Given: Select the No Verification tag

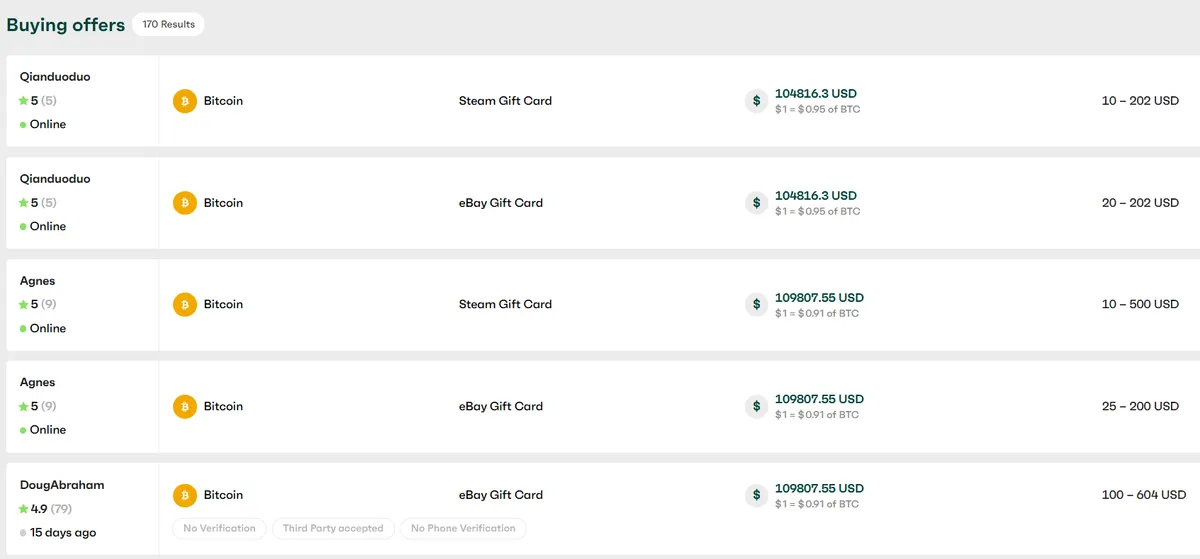Looking at the screenshot, I should (x=219, y=528).
